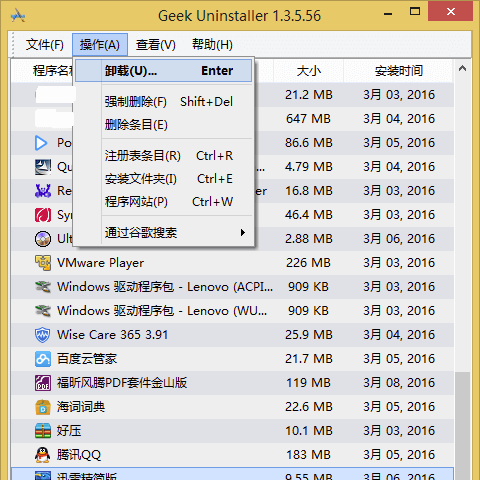Minimize the Geek Uninstaller window

coord(388,13)
